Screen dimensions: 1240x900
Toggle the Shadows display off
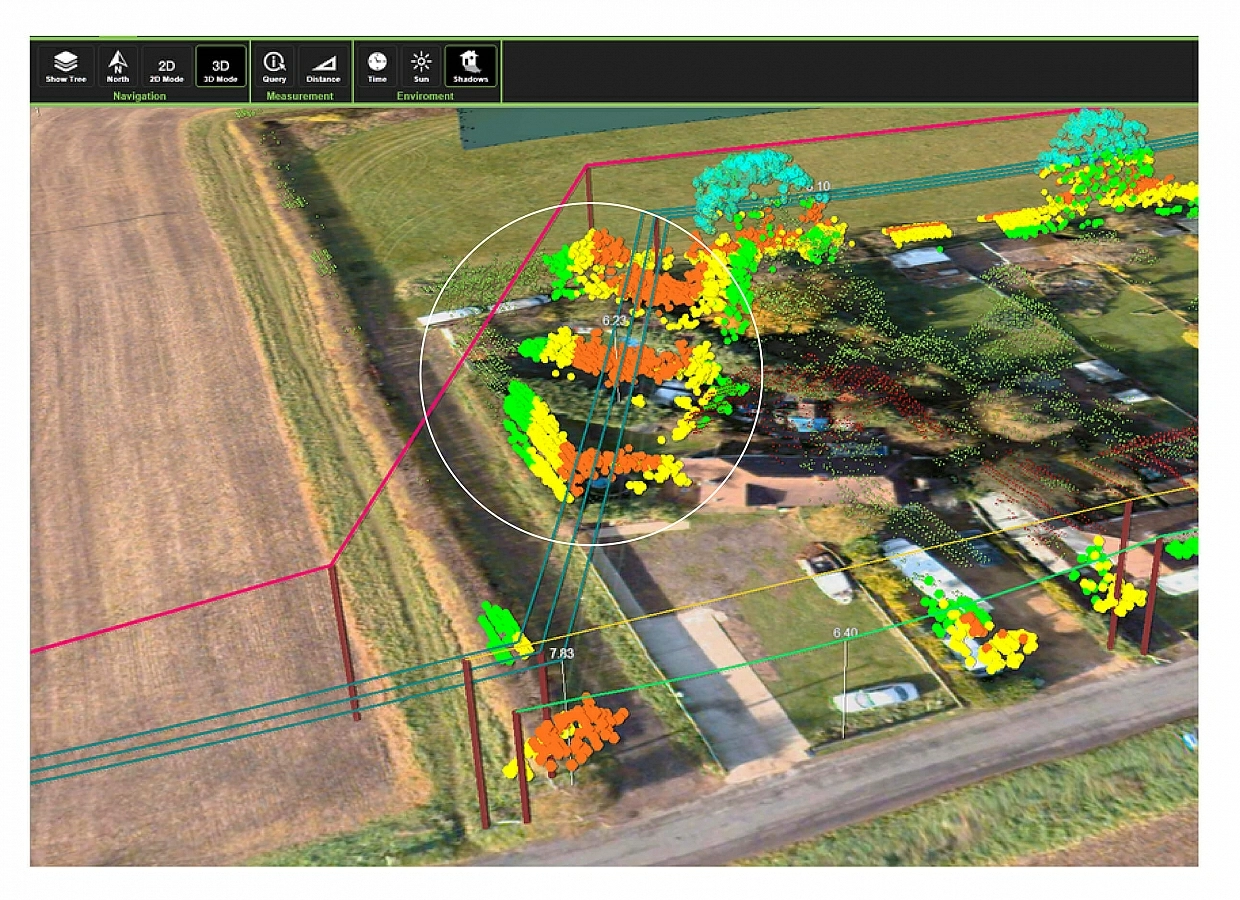coord(470,66)
